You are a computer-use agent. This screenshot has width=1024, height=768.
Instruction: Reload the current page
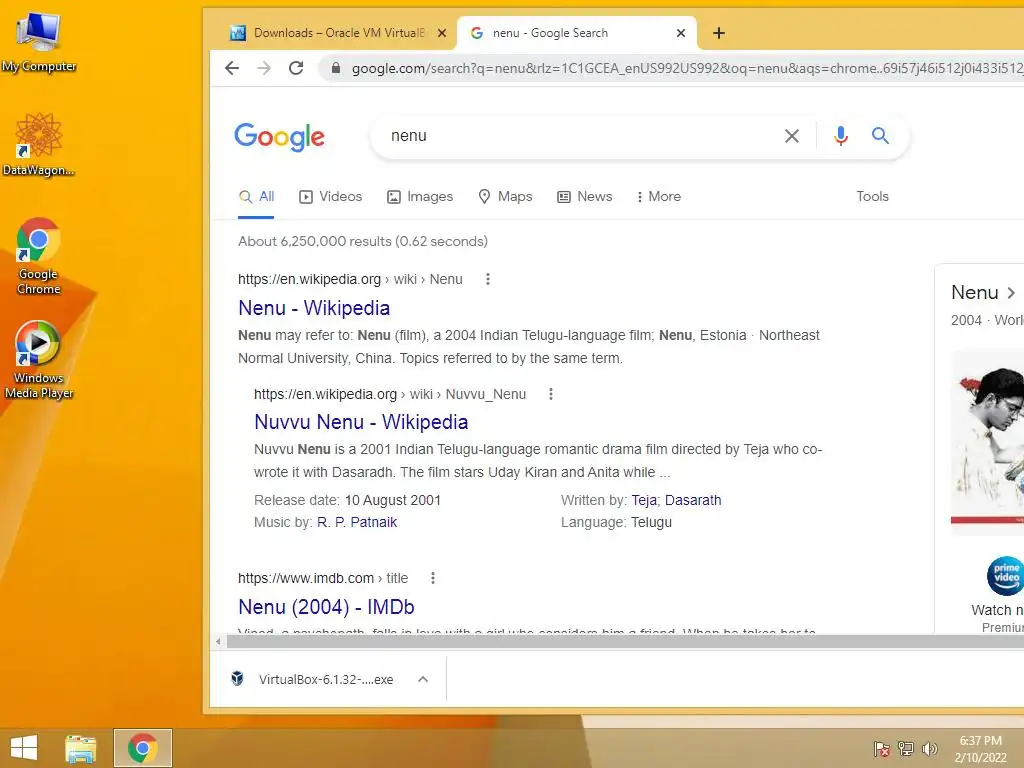click(x=296, y=68)
